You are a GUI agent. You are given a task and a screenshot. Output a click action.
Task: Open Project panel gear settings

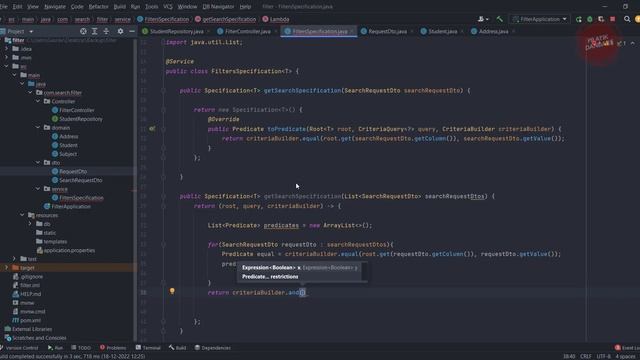[120, 31]
